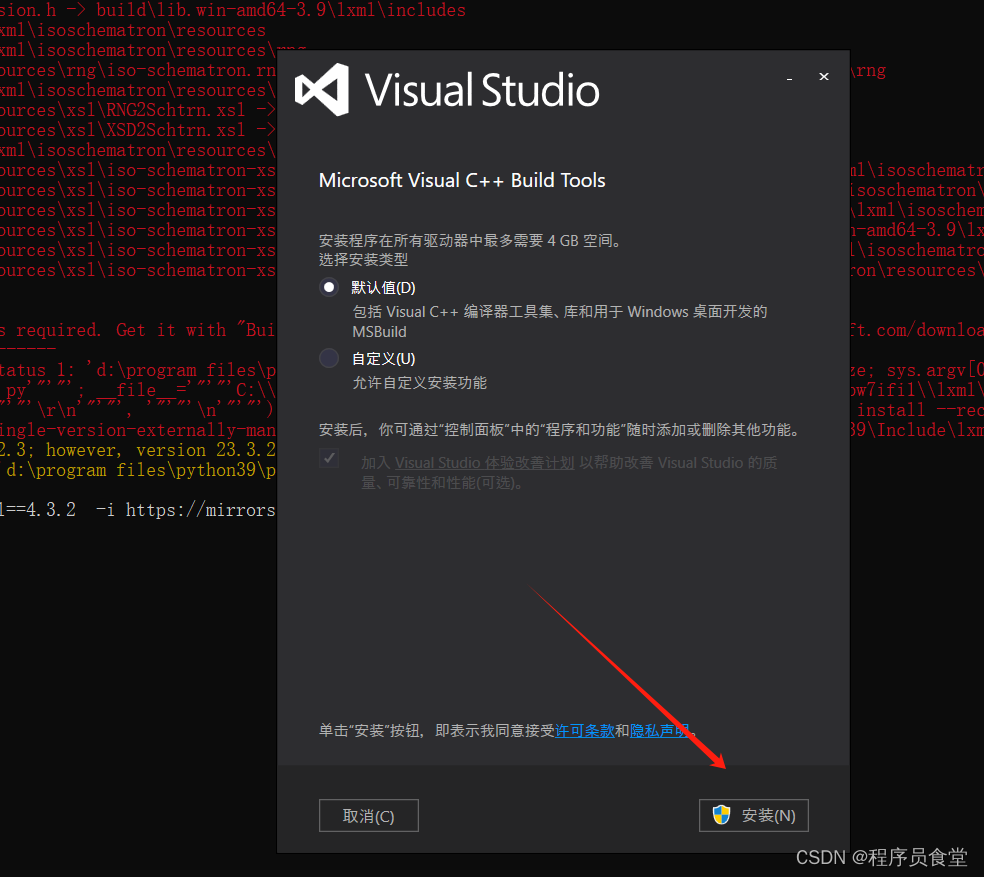Click the Visual C++ 编译器工具集 description text
The image size is (984, 877).
coord(560,321)
